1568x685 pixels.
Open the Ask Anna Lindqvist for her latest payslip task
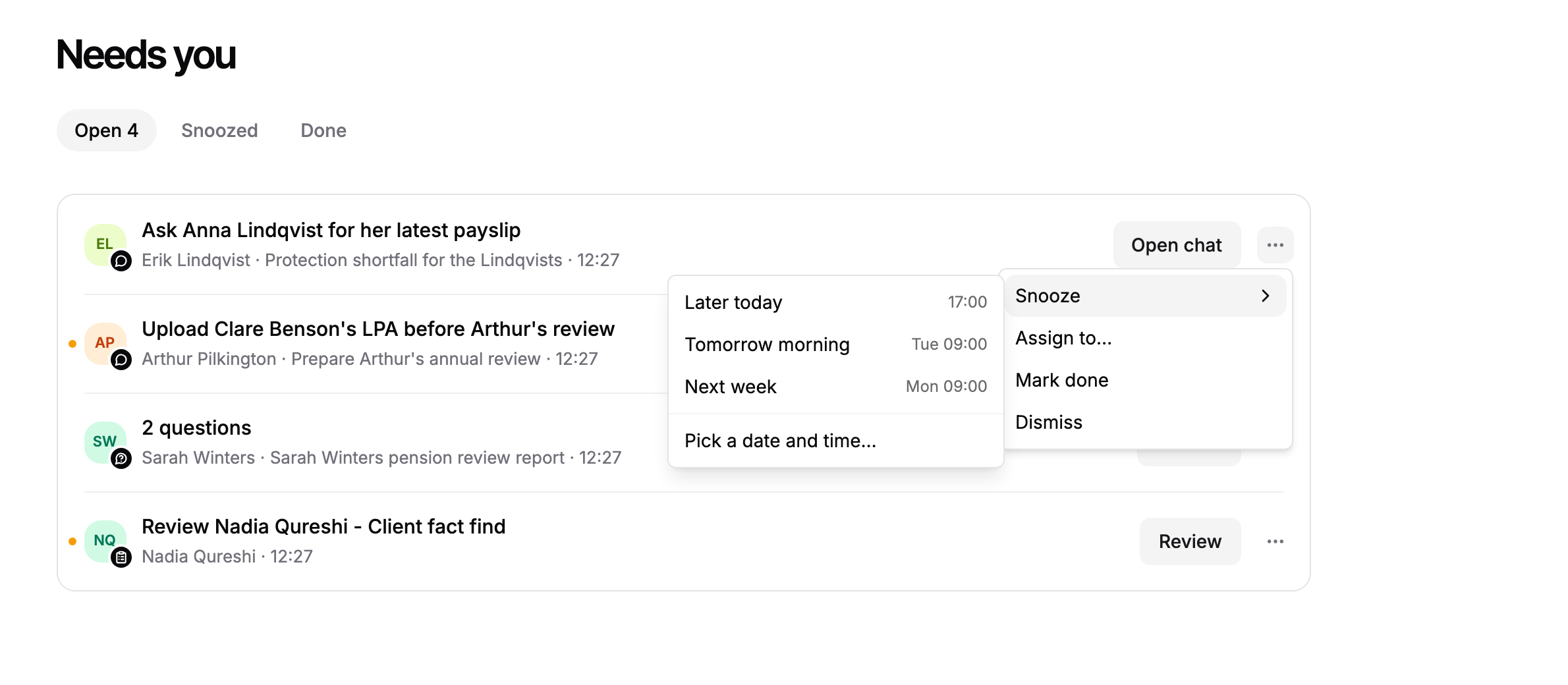coord(331,231)
